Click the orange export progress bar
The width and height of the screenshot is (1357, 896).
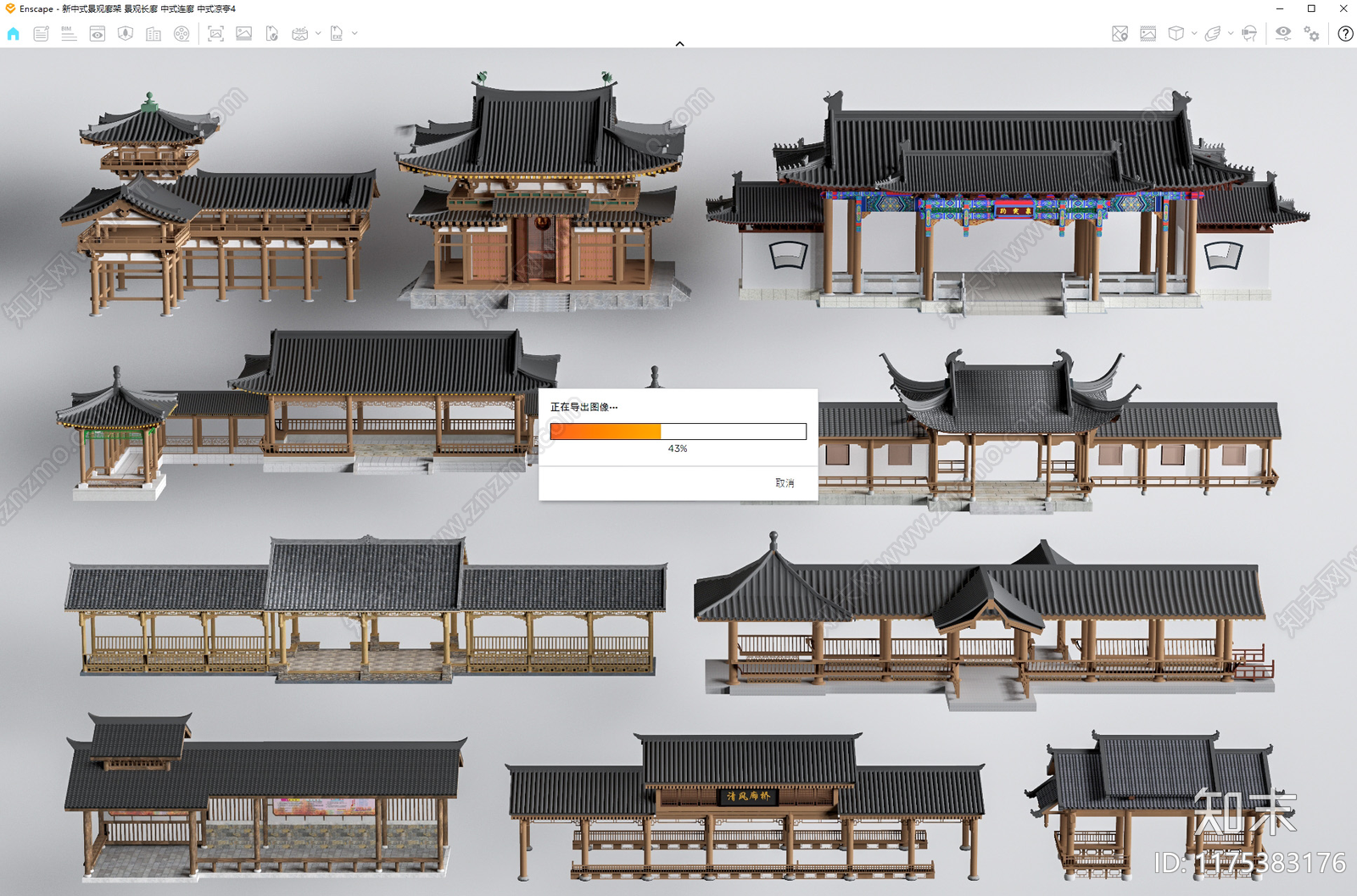click(678, 431)
